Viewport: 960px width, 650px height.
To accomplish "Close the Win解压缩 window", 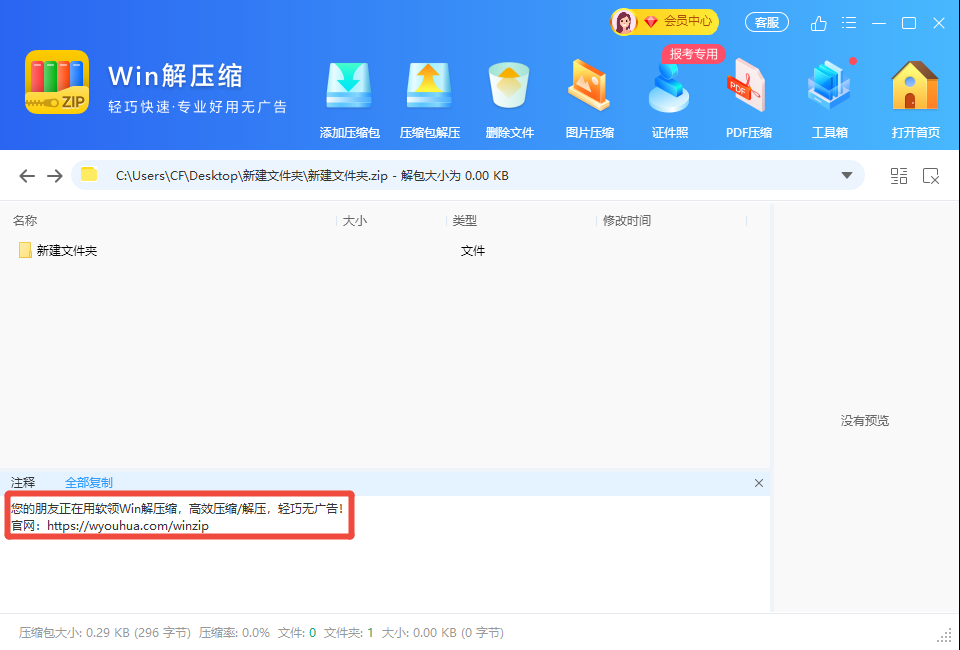I will pyautogui.click(x=939, y=23).
